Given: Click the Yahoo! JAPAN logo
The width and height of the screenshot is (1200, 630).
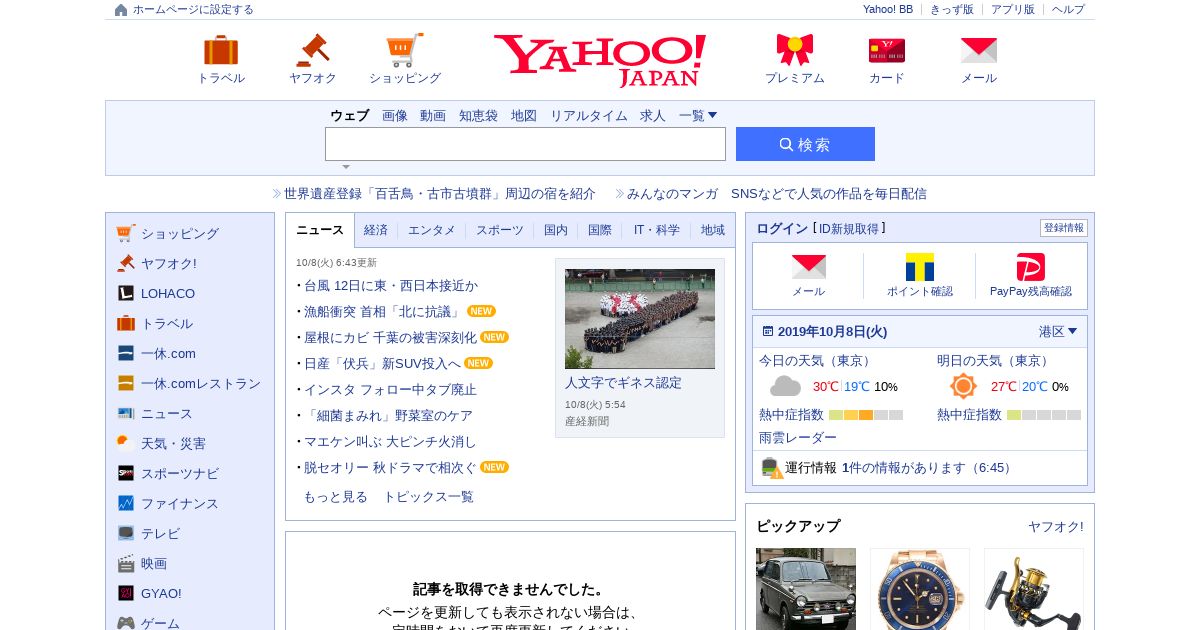Looking at the screenshot, I should (600, 60).
